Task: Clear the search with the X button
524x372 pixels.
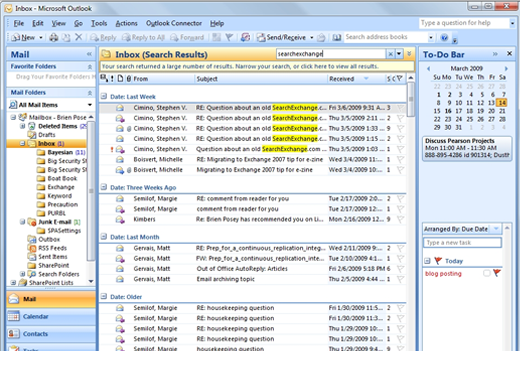Action: [x=390, y=54]
